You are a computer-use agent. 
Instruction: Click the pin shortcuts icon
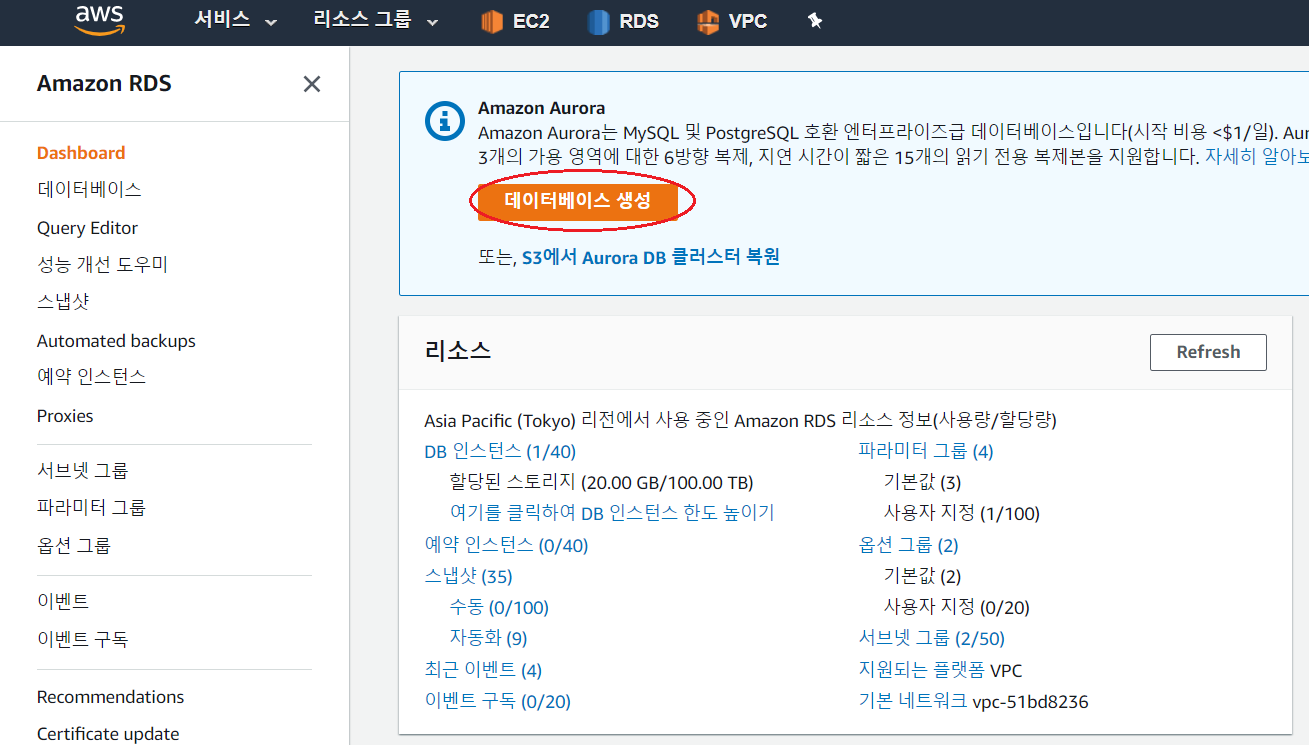(815, 21)
